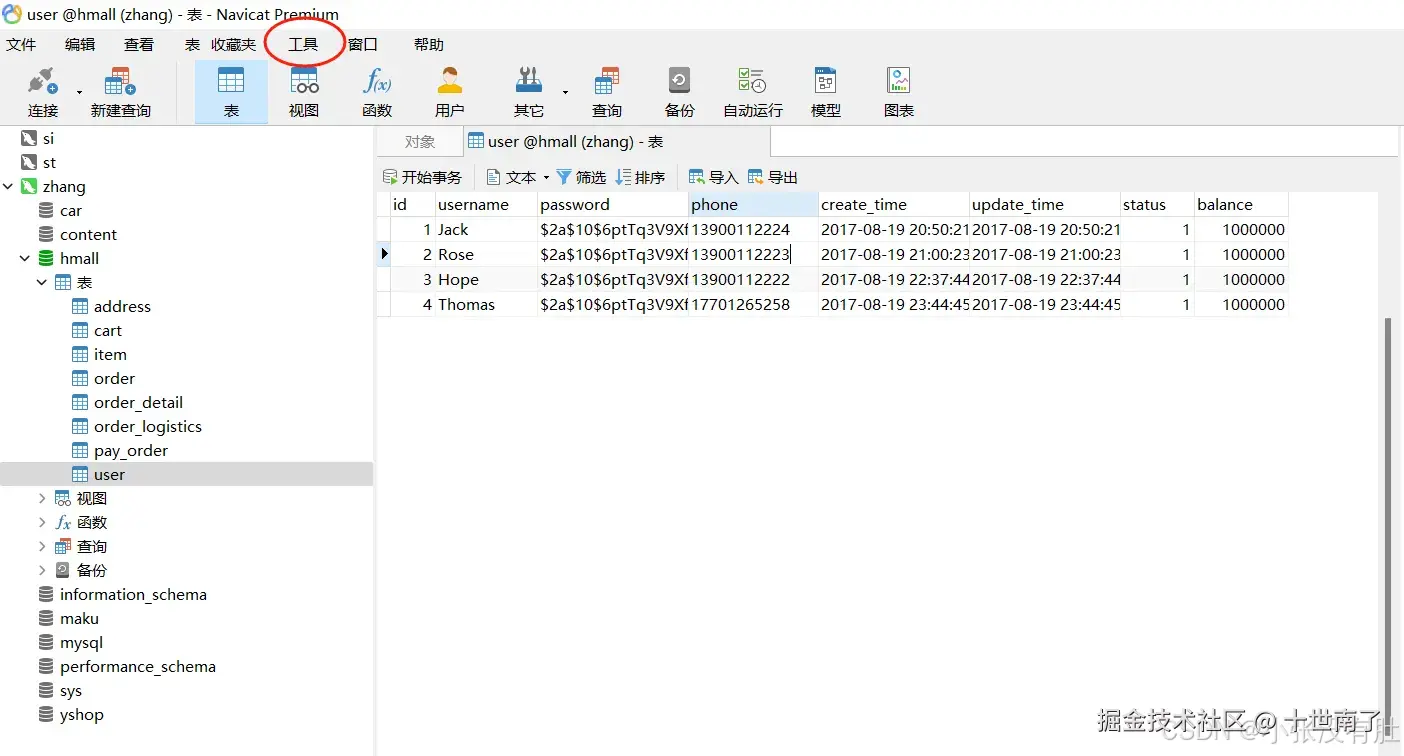Click the hmall database icon
Viewport: 1404px width, 756px height.
coord(46,258)
